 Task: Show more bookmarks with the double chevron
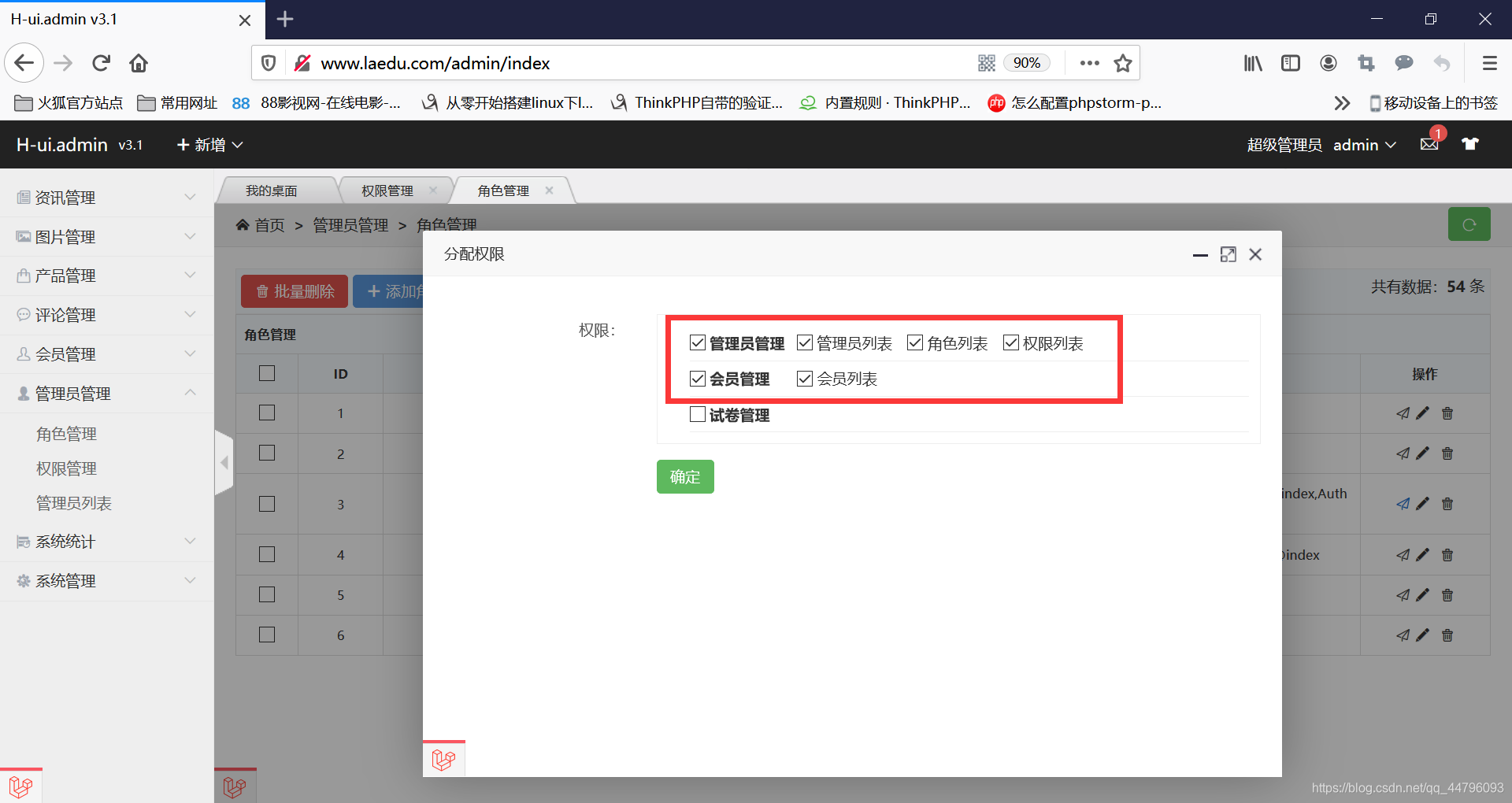tap(1342, 103)
